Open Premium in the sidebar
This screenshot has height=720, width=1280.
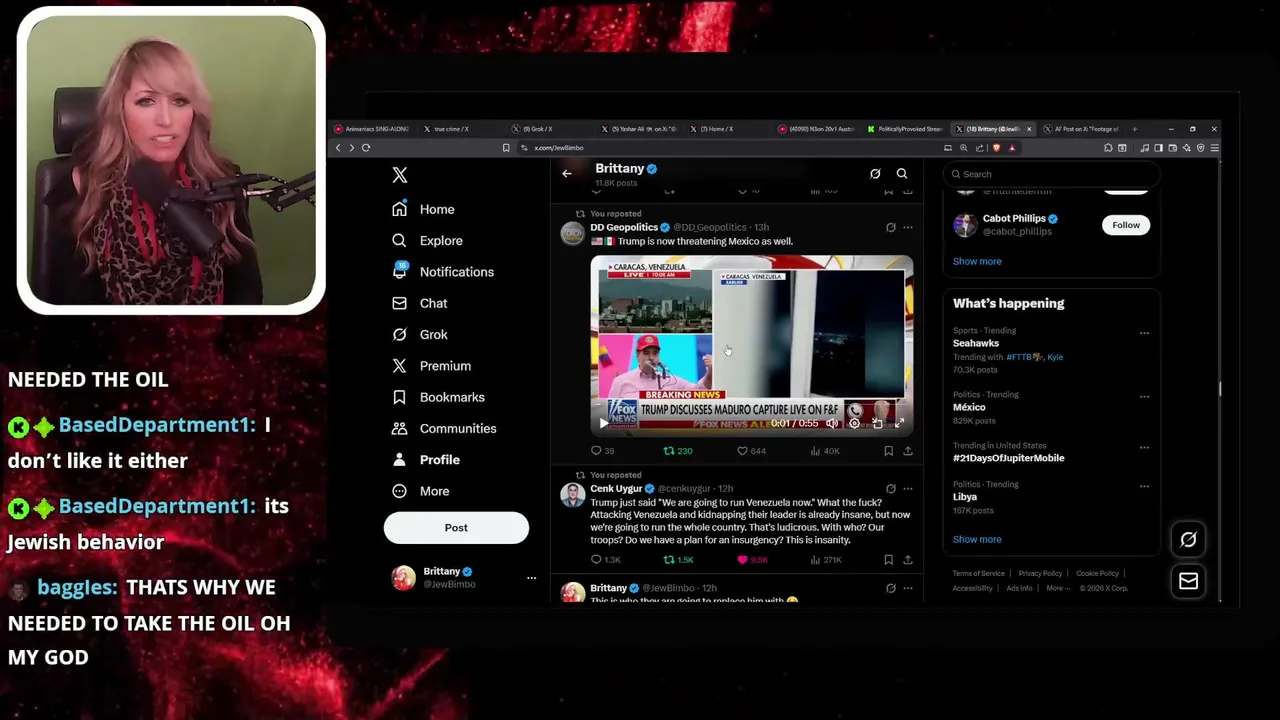point(431,366)
